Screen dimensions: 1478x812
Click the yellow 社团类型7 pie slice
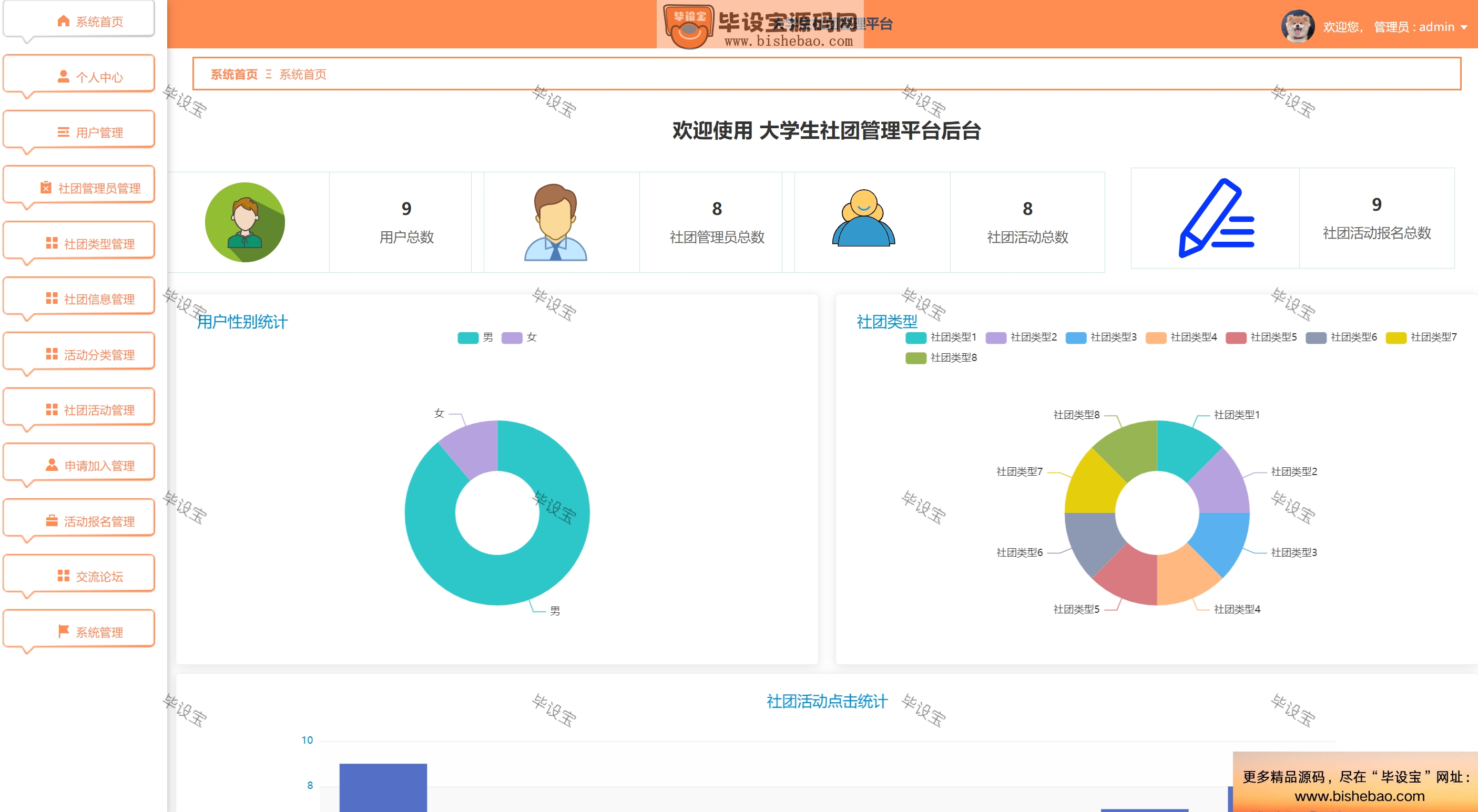(x=1093, y=485)
